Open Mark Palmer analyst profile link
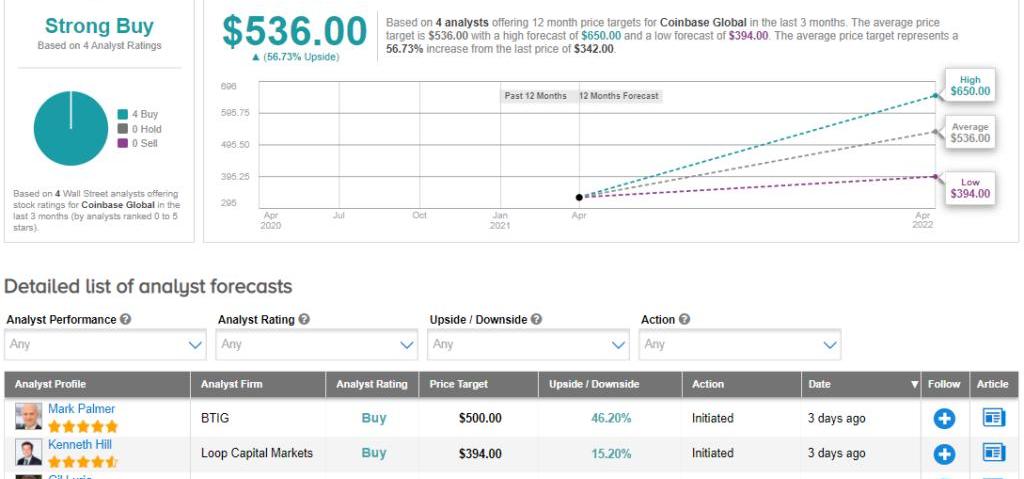1024x479 pixels. point(81,409)
